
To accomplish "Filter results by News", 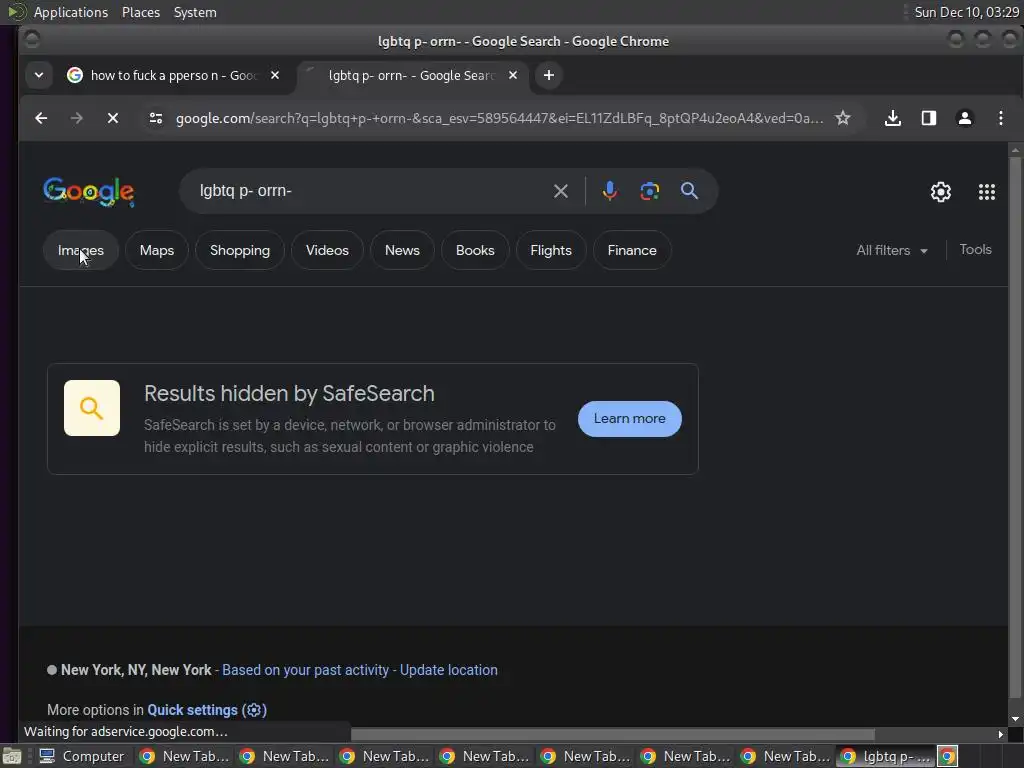I will click(x=402, y=250).
